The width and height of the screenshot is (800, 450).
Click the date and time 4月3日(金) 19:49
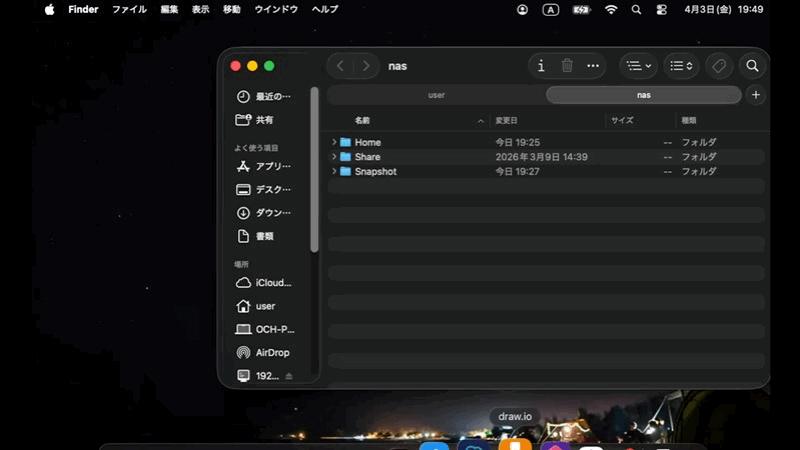pyautogui.click(x=723, y=9)
